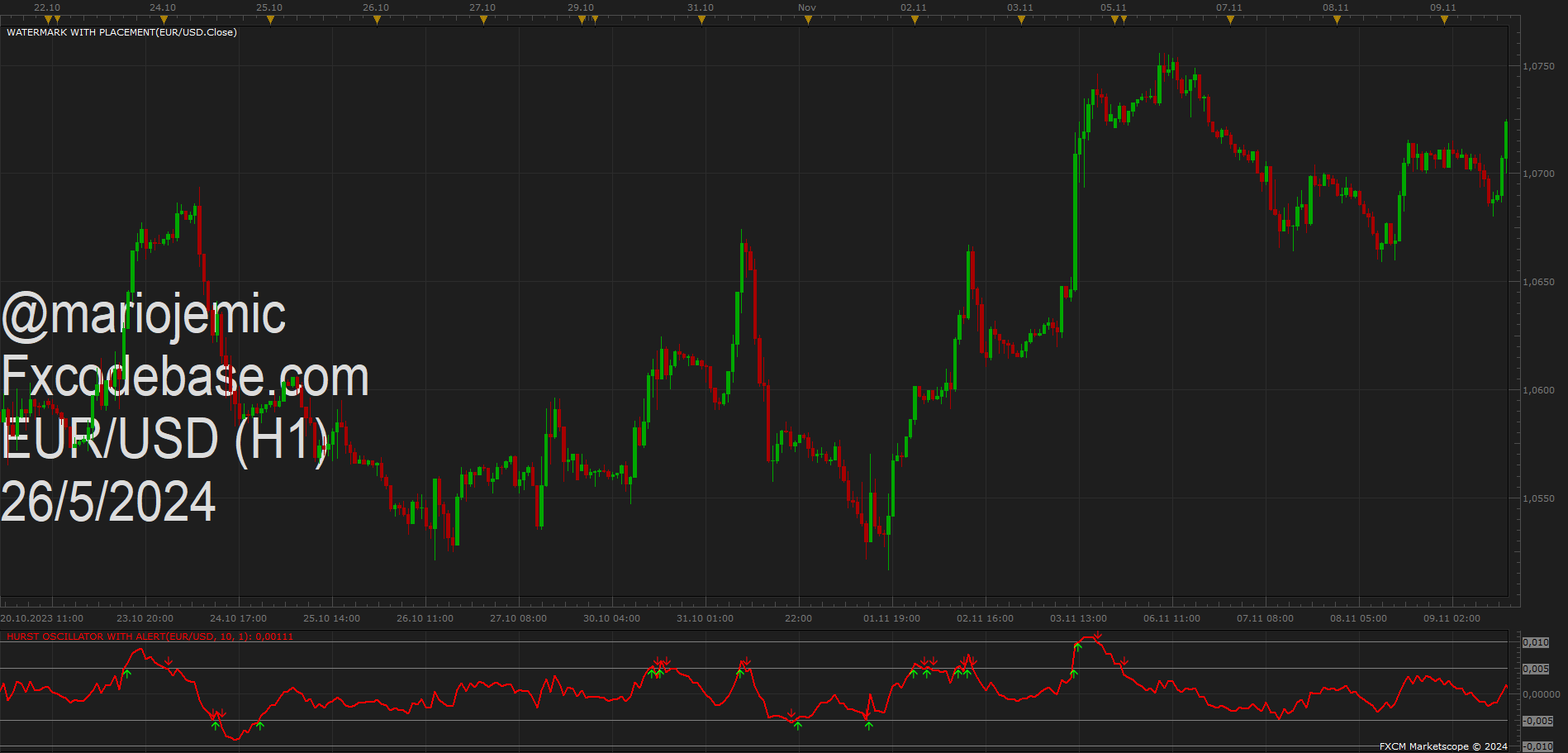1568x753 pixels.
Task: Click the 1,0750 price level label
Action: click(1538, 66)
